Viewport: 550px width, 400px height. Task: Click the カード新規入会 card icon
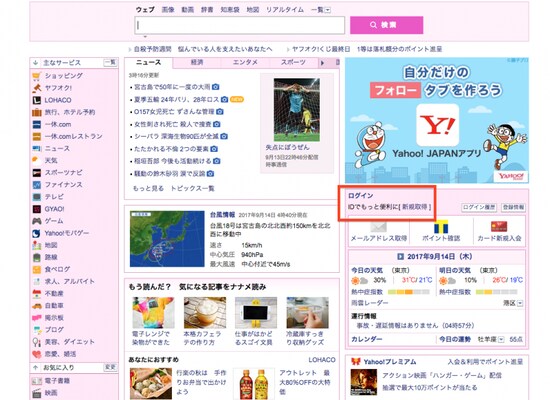[498, 226]
